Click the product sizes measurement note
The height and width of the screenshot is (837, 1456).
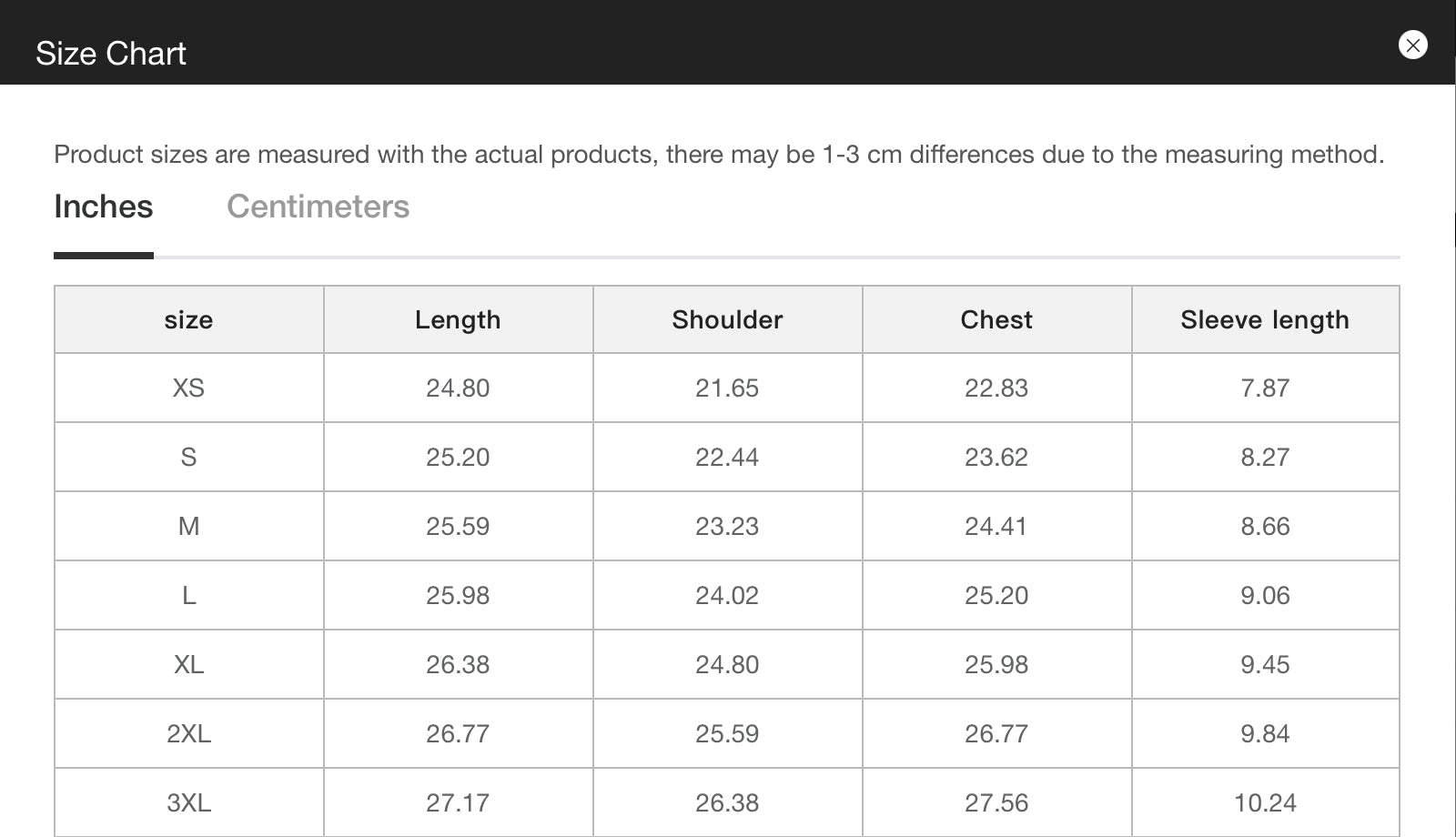point(719,155)
